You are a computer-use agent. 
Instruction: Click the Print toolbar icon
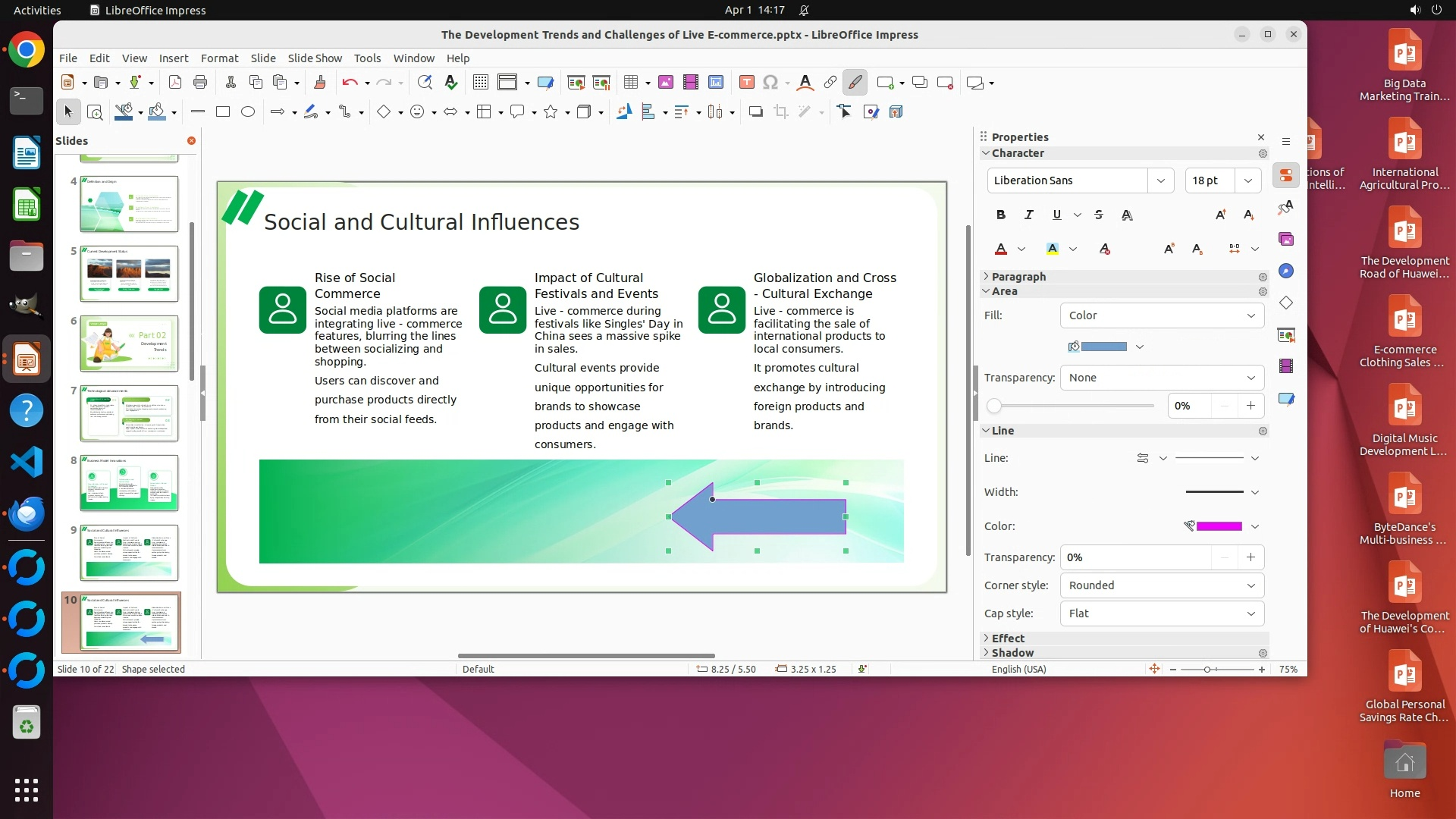(x=200, y=83)
